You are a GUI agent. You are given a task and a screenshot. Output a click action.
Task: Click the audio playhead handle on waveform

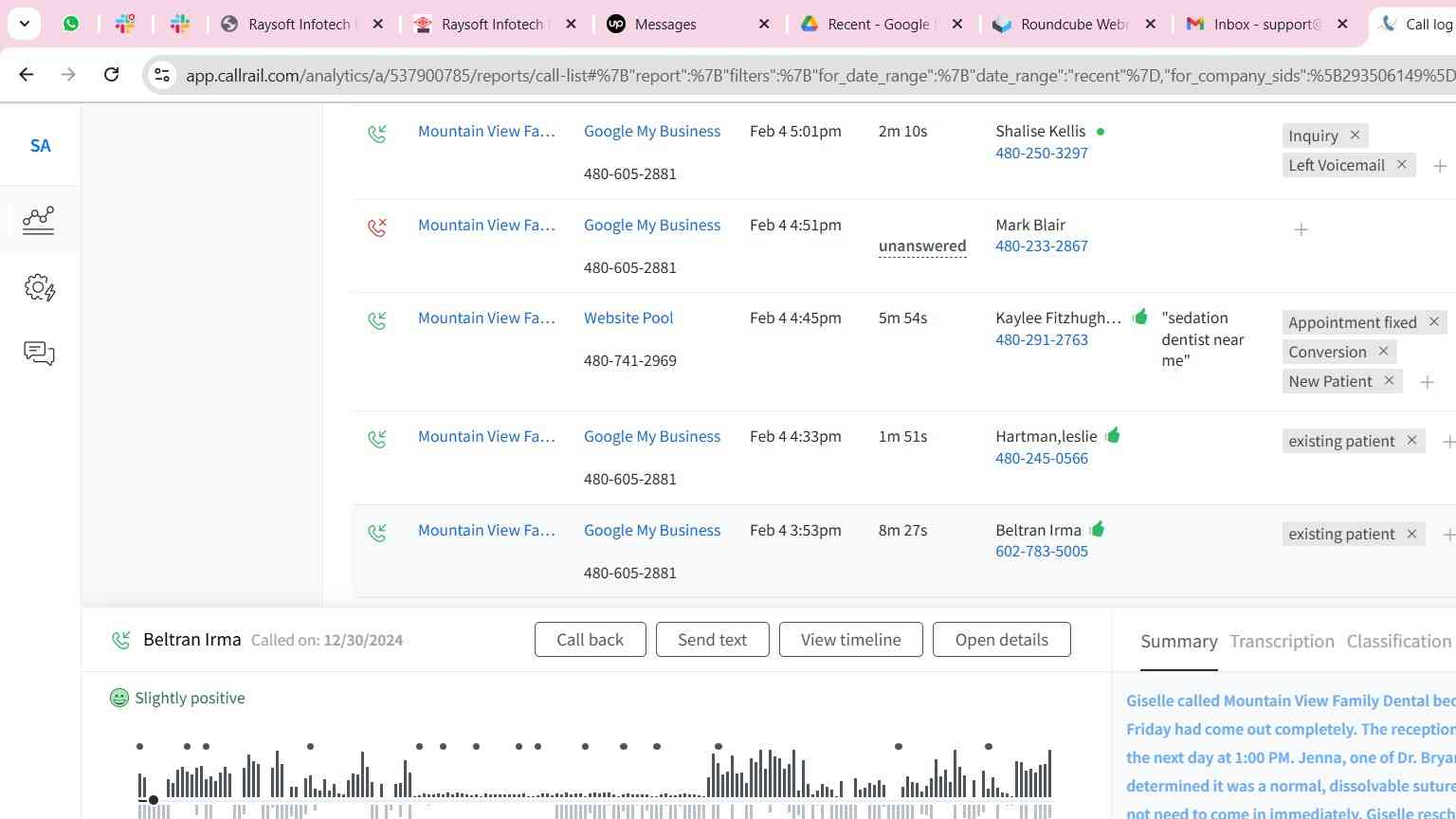(153, 800)
